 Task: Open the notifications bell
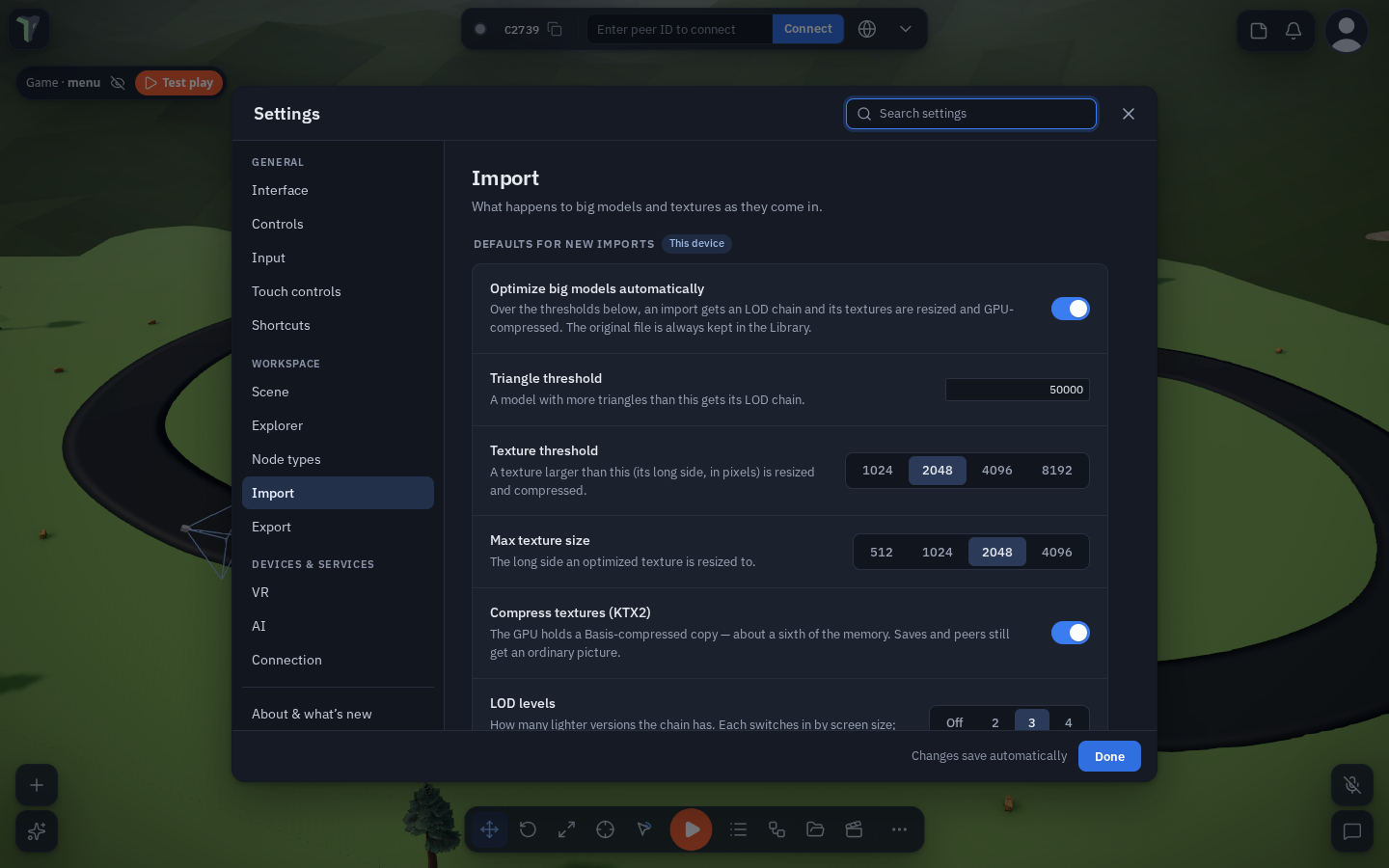tap(1294, 31)
